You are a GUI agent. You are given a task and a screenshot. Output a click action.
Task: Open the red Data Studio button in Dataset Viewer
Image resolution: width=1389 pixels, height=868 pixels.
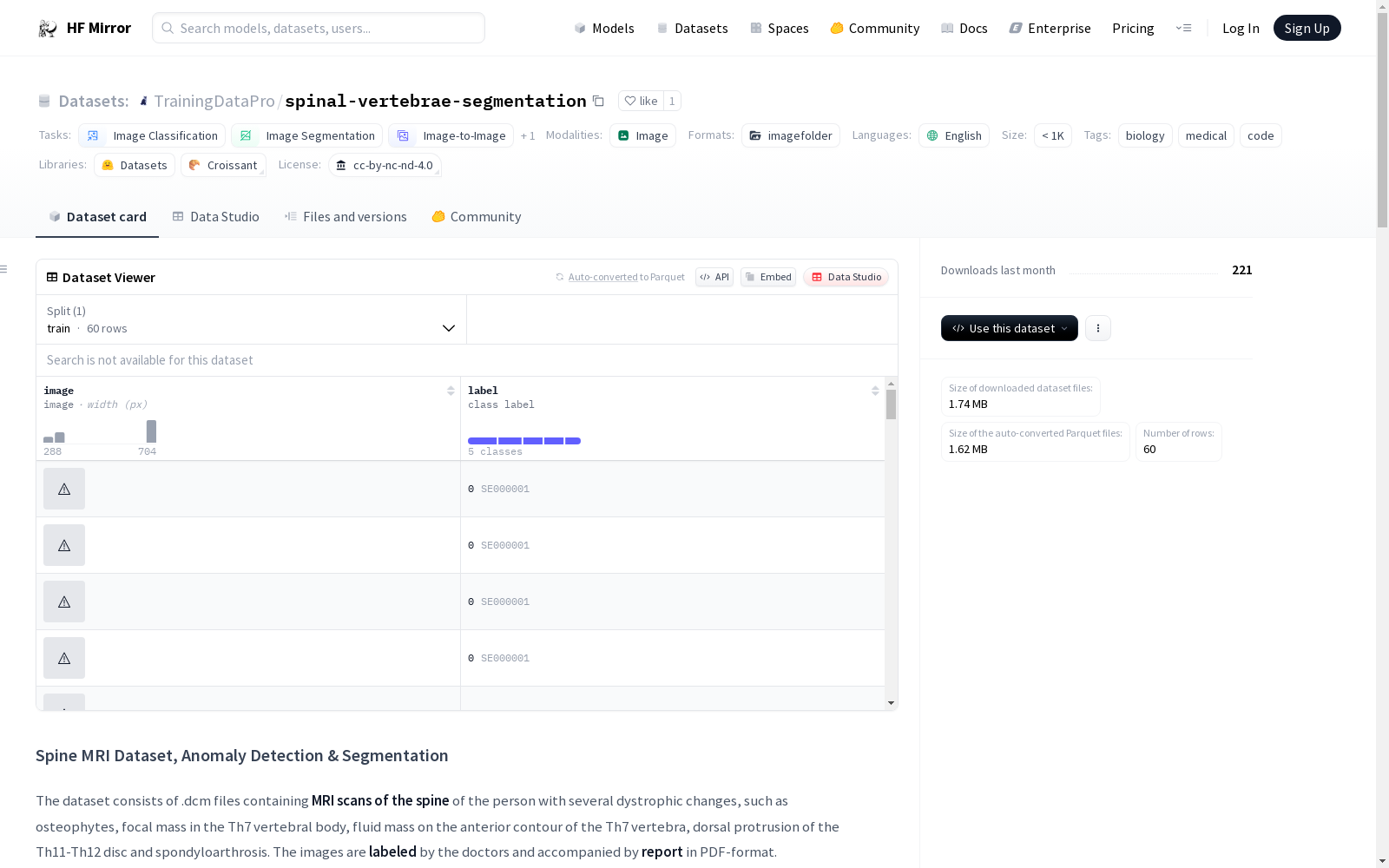(x=846, y=277)
